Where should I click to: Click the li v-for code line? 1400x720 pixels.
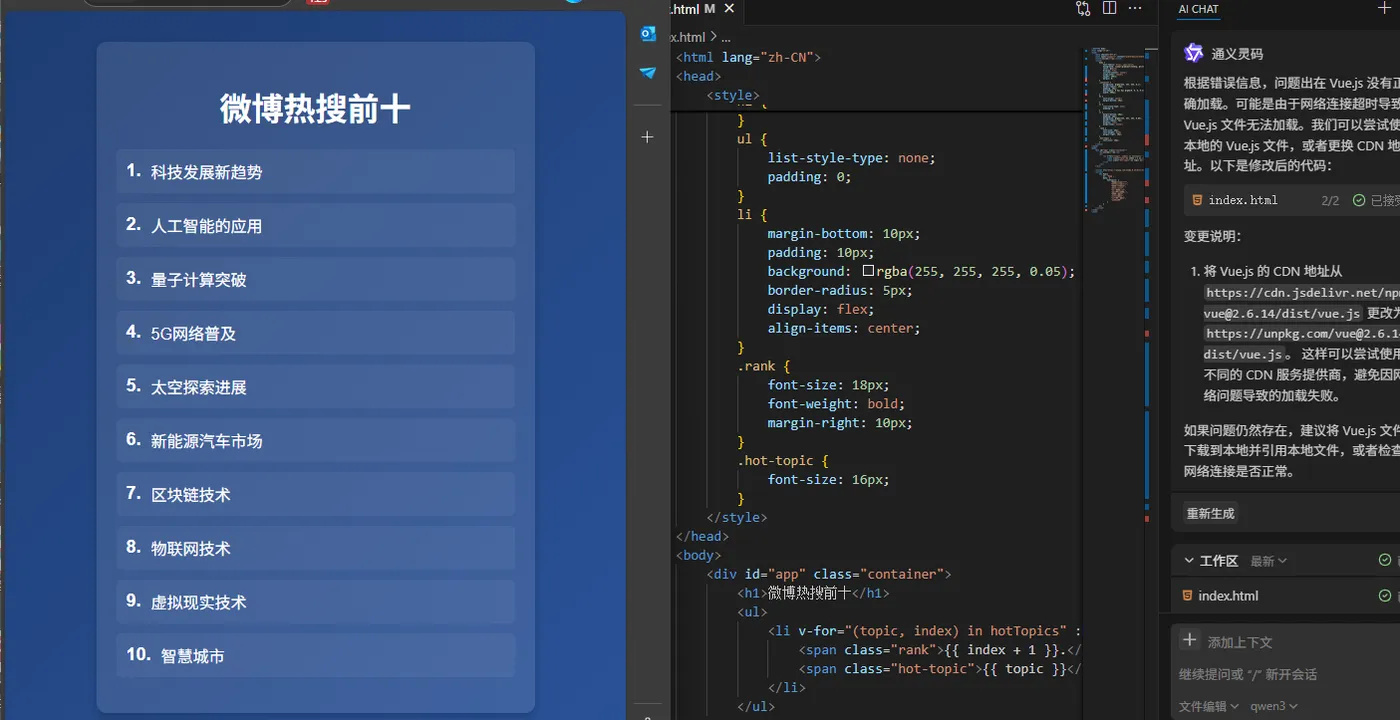(x=924, y=631)
